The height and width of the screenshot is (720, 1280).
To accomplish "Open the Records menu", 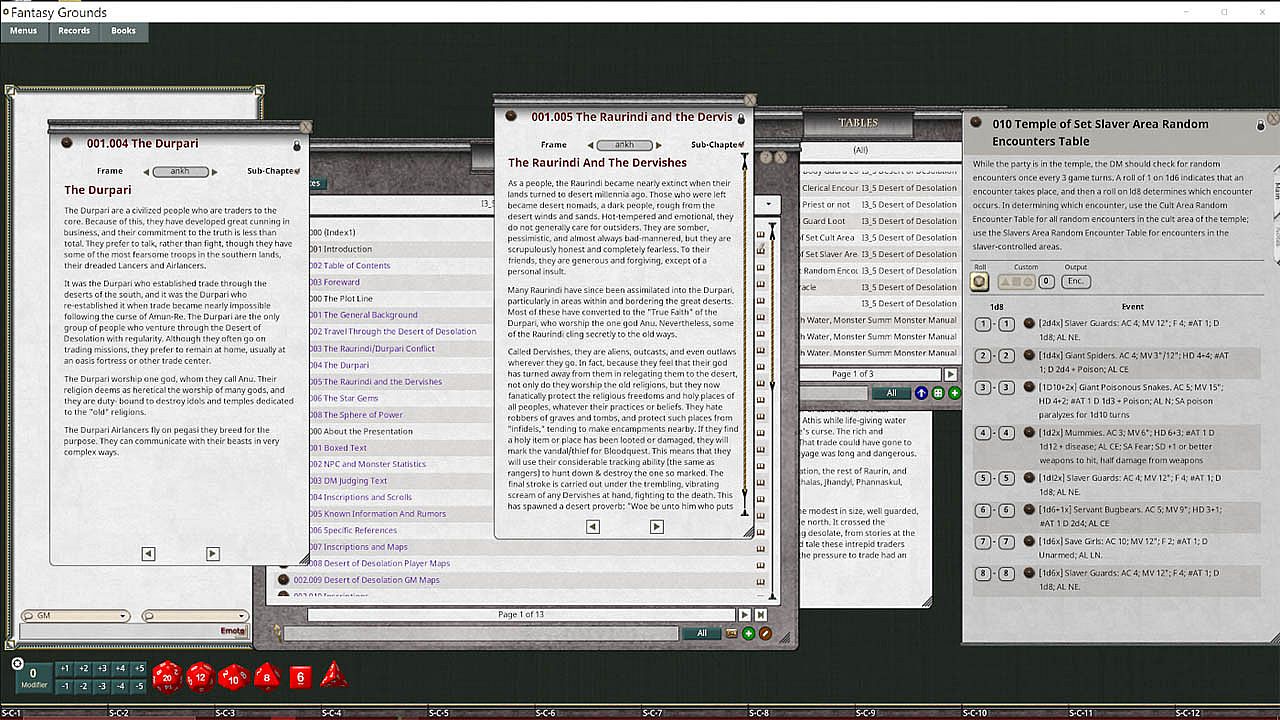I will (74, 31).
